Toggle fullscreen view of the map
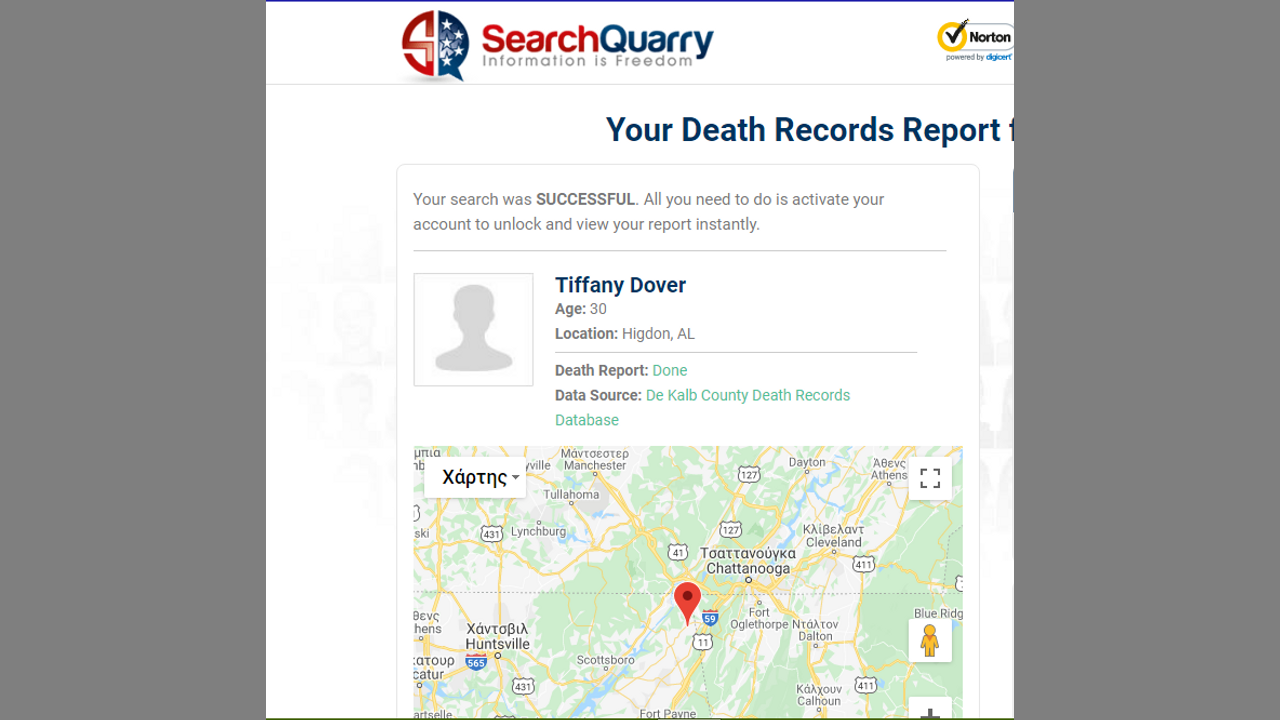1280x720 pixels. pos(930,478)
